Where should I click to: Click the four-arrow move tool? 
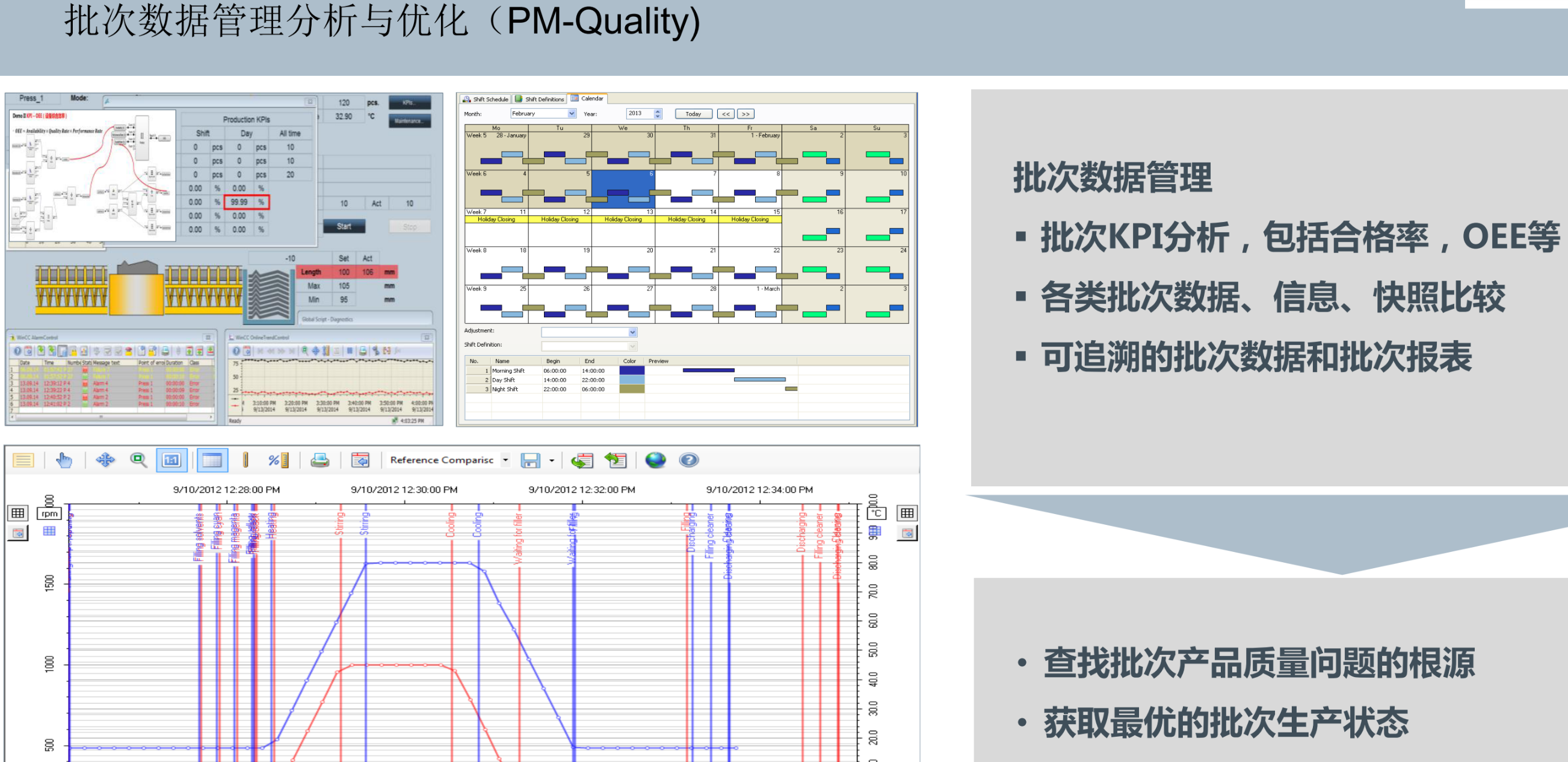(105, 460)
